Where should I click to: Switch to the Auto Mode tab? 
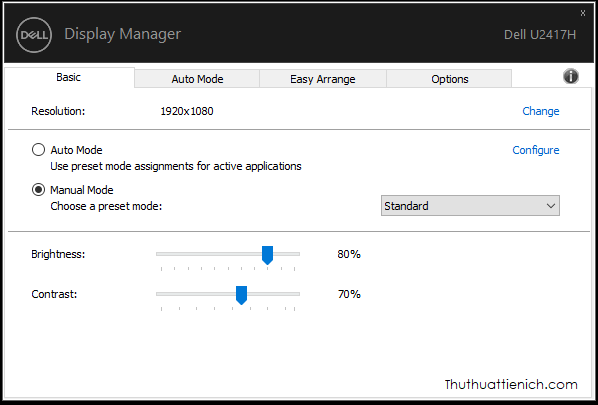(x=197, y=79)
